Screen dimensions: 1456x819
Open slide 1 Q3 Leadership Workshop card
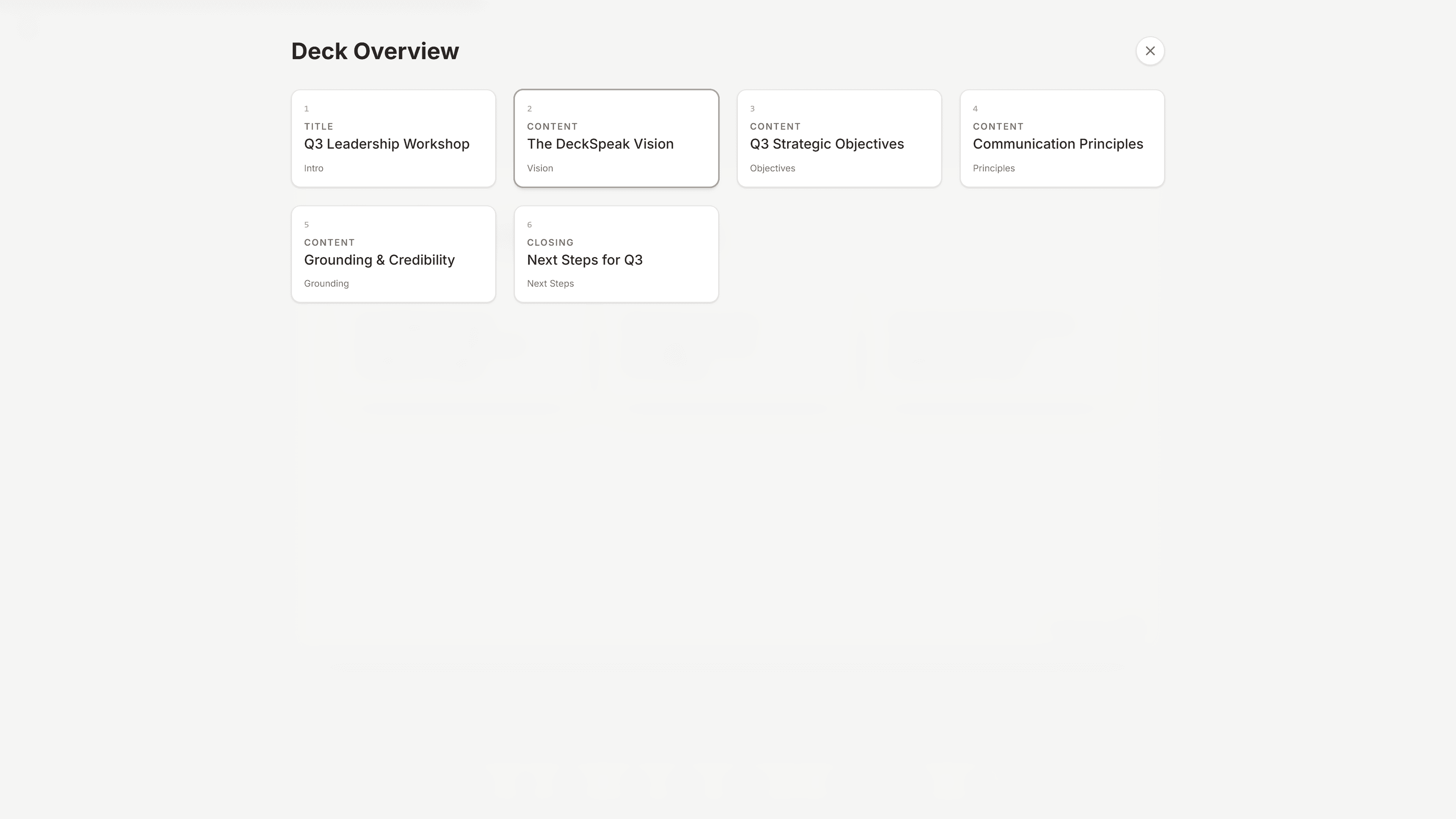point(394,138)
